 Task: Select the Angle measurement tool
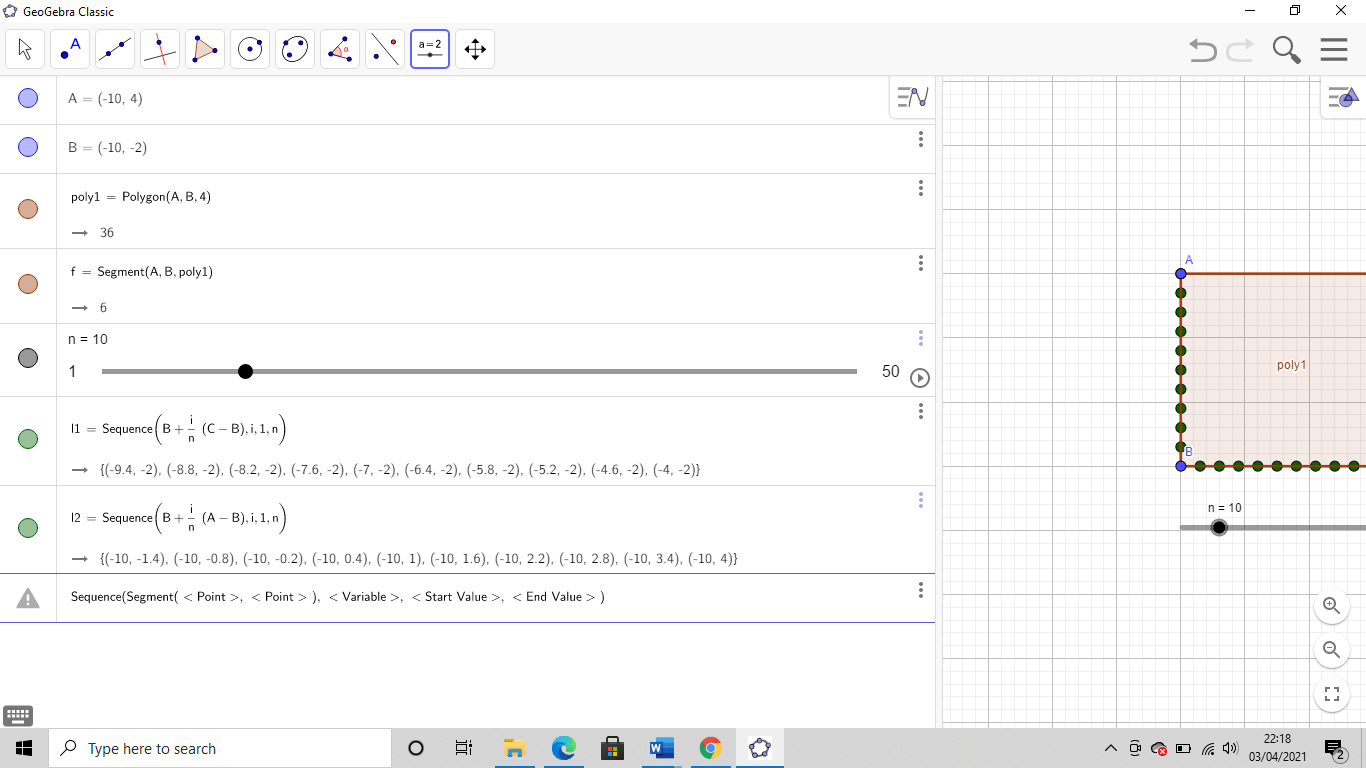[339, 48]
